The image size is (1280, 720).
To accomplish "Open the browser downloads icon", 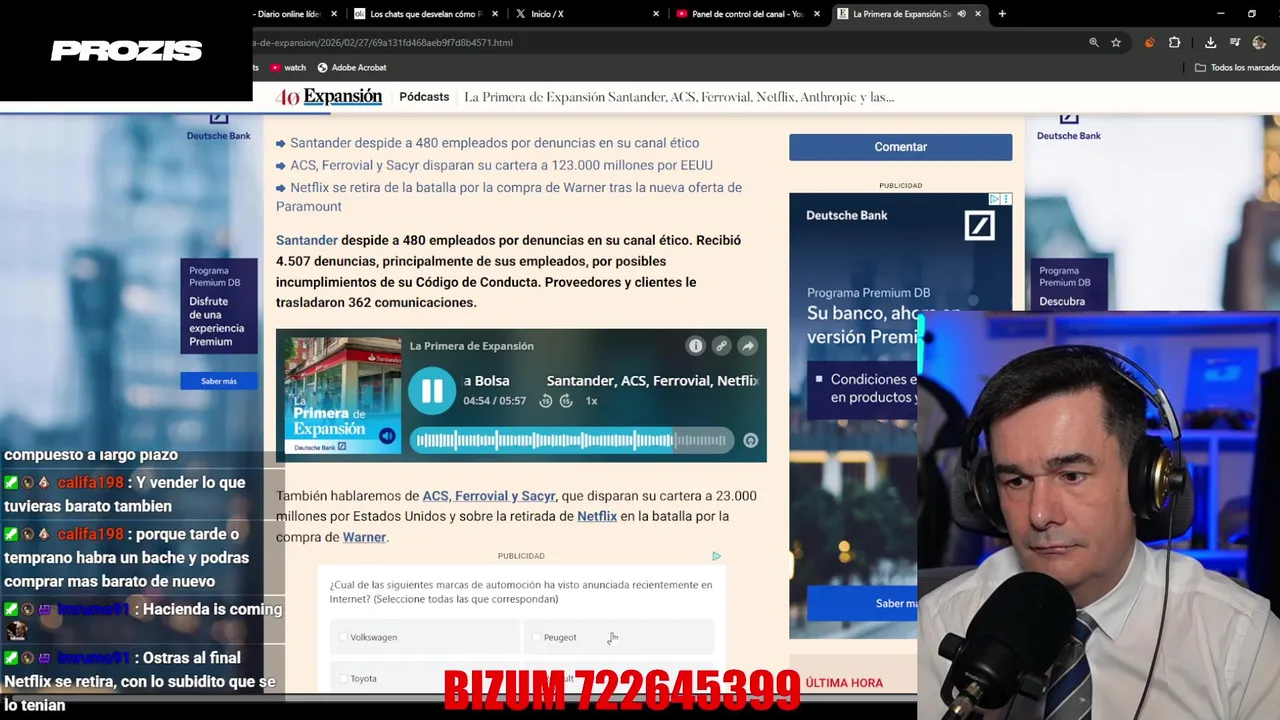I will (x=1210, y=43).
